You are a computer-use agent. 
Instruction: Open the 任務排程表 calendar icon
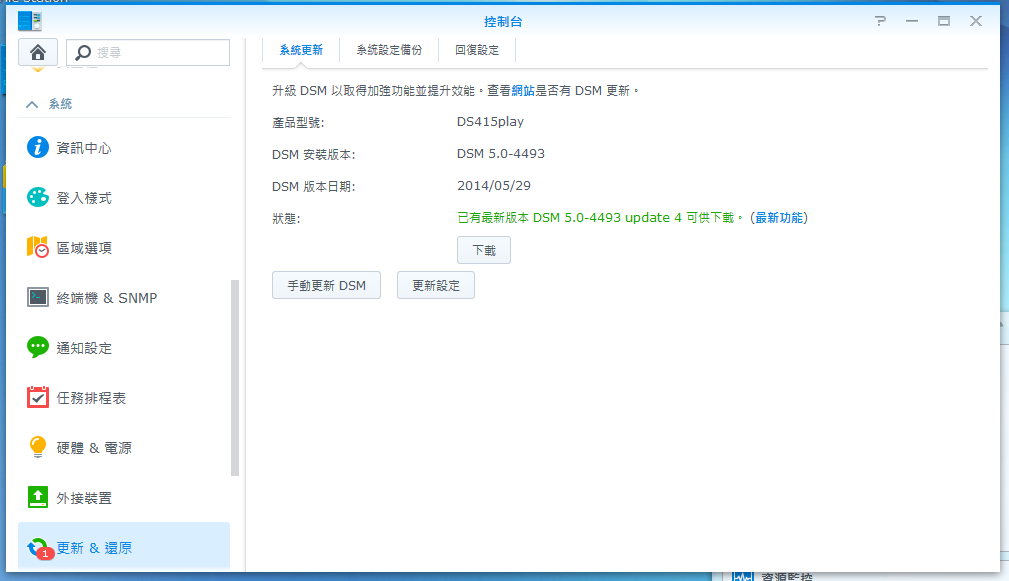(x=37, y=397)
